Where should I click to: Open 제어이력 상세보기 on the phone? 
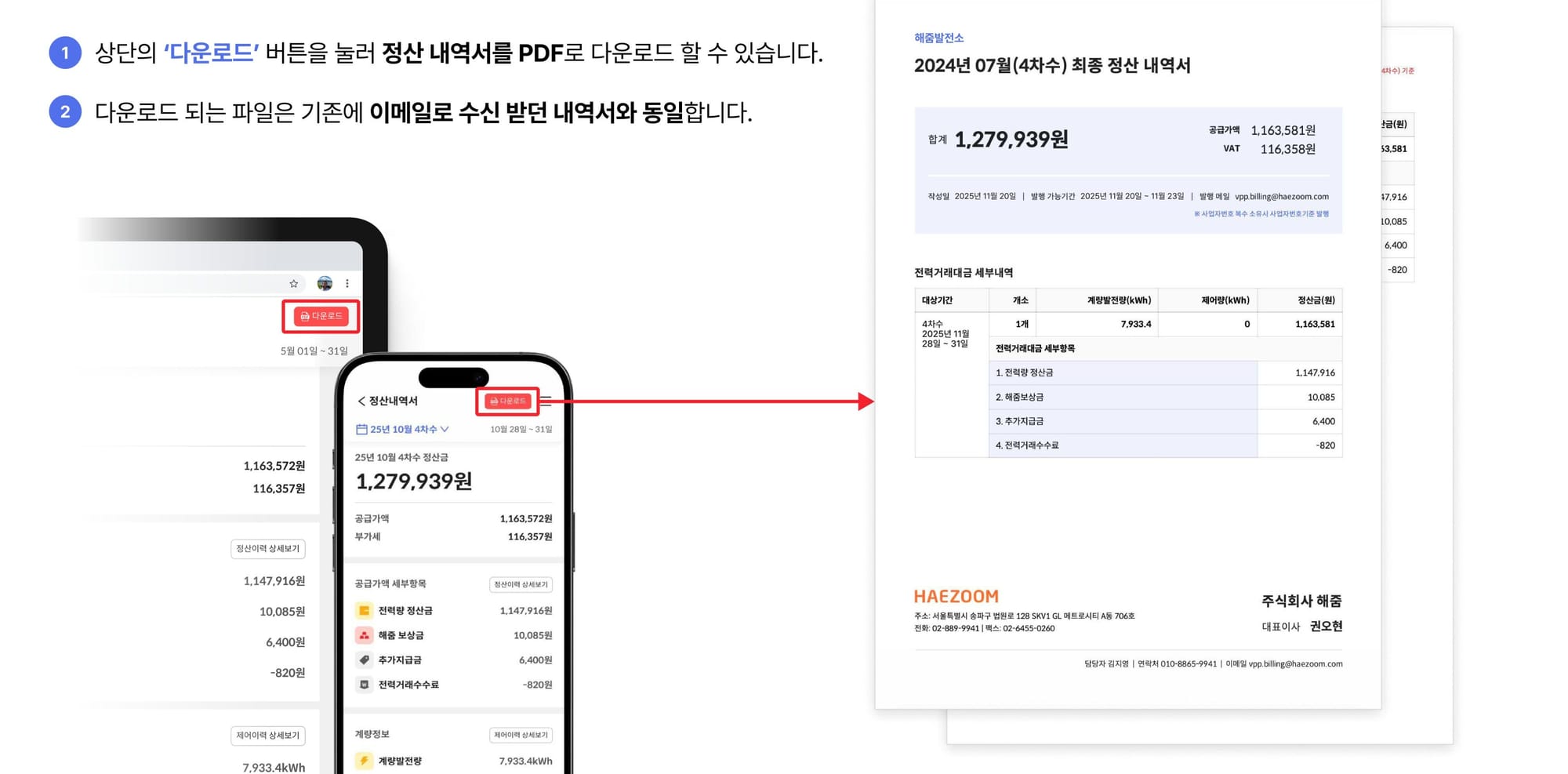tap(521, 735)
